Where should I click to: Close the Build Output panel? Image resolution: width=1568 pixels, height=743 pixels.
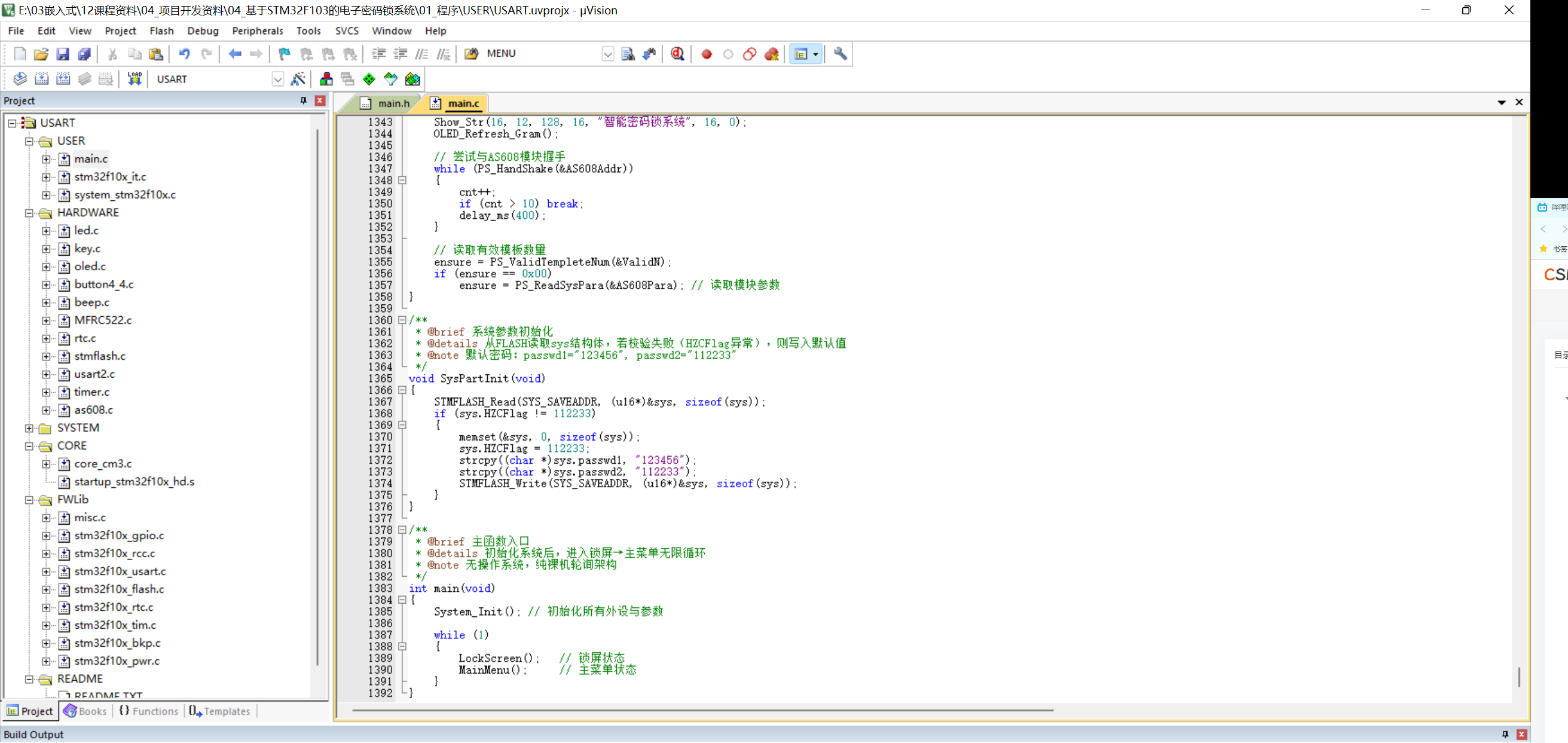[1522, 735]
